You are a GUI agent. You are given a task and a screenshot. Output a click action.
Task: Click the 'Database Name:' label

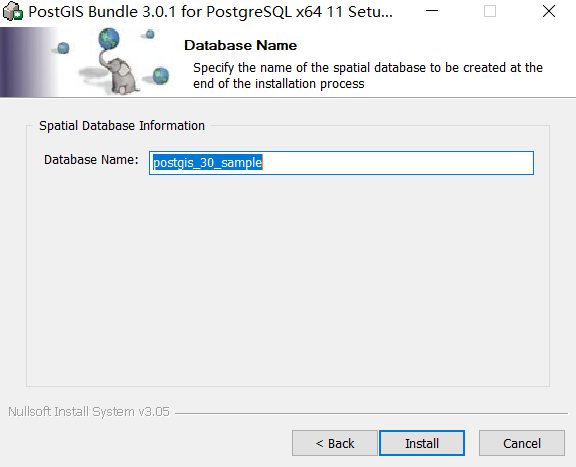click(x=91, y=160)
